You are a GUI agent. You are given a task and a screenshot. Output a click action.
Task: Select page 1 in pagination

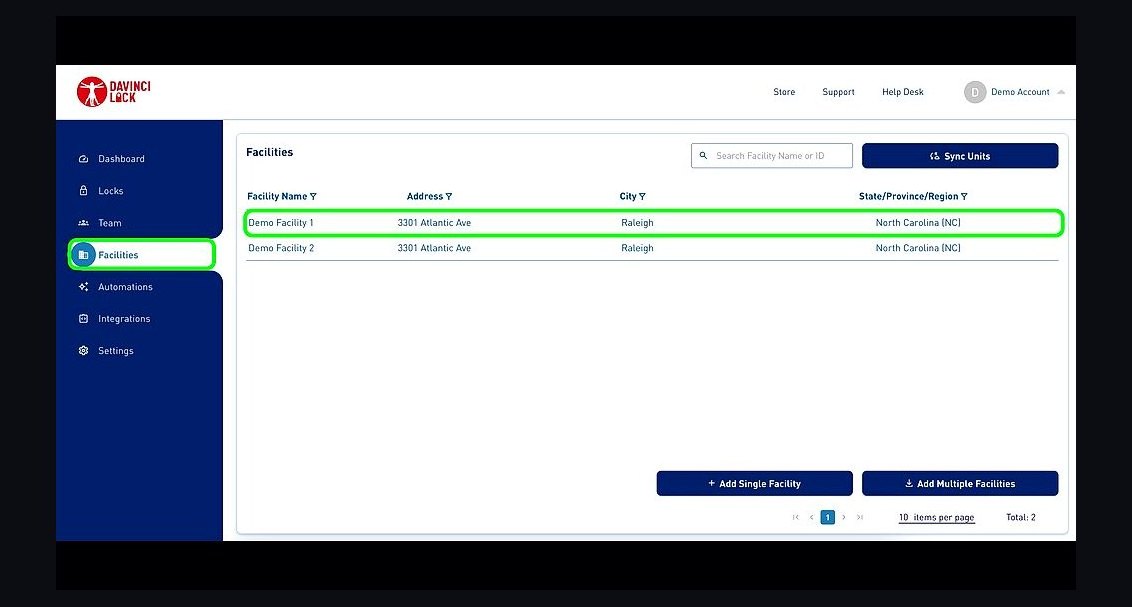pyautogui.click(x=827, y=518)
